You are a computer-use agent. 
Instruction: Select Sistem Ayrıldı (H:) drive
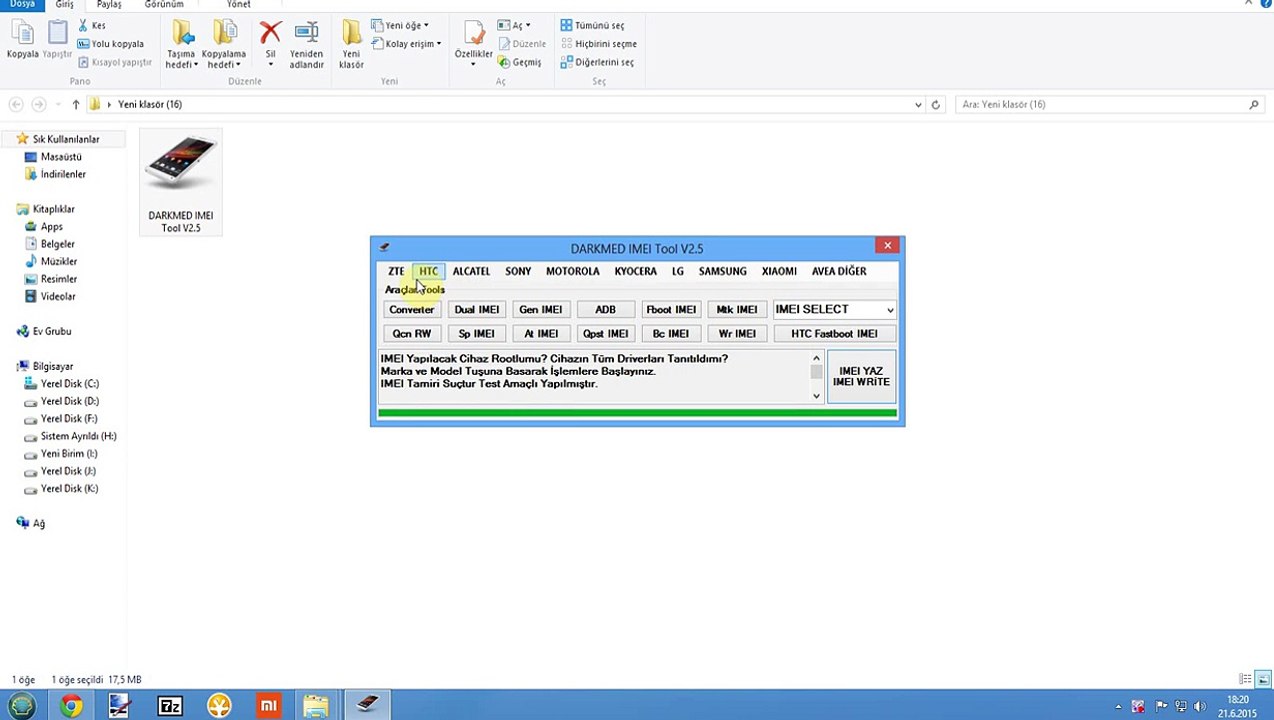click(x=78, y=436)
